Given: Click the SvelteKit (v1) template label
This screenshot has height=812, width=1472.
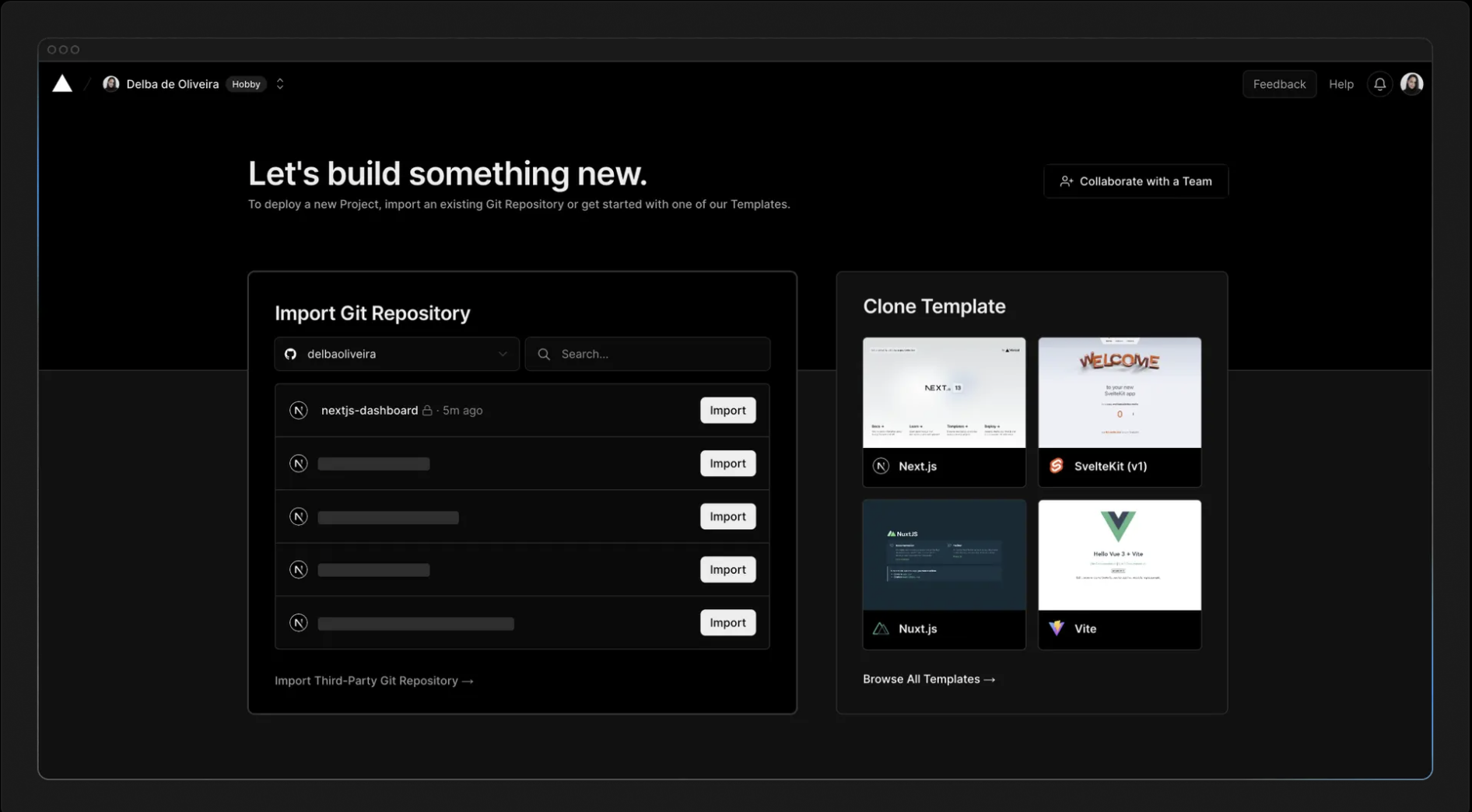Looking at the screenshot, I should click(1110, 467).
